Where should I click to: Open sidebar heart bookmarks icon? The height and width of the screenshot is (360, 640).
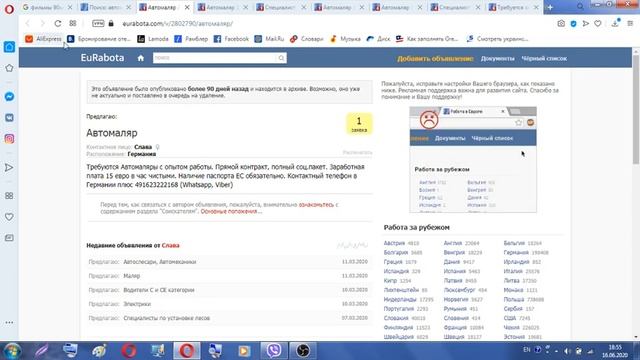click(9, 217)
